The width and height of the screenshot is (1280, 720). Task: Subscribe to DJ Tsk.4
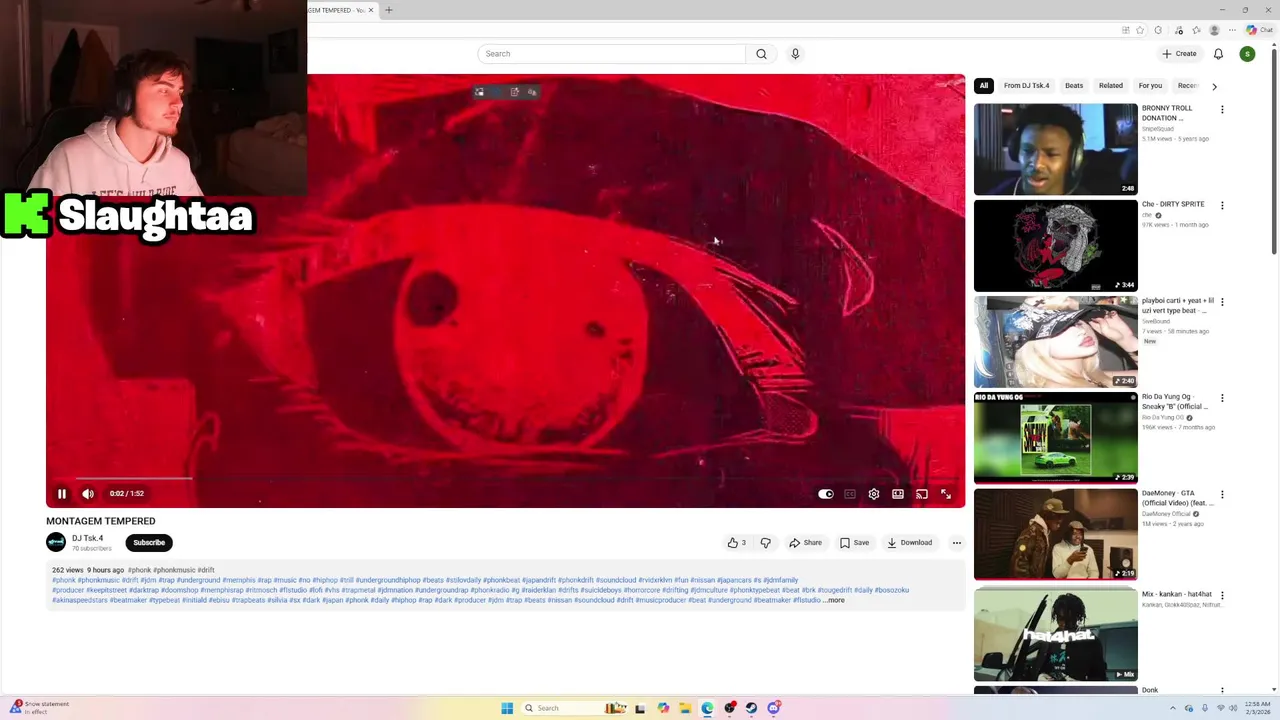point(149,543)
